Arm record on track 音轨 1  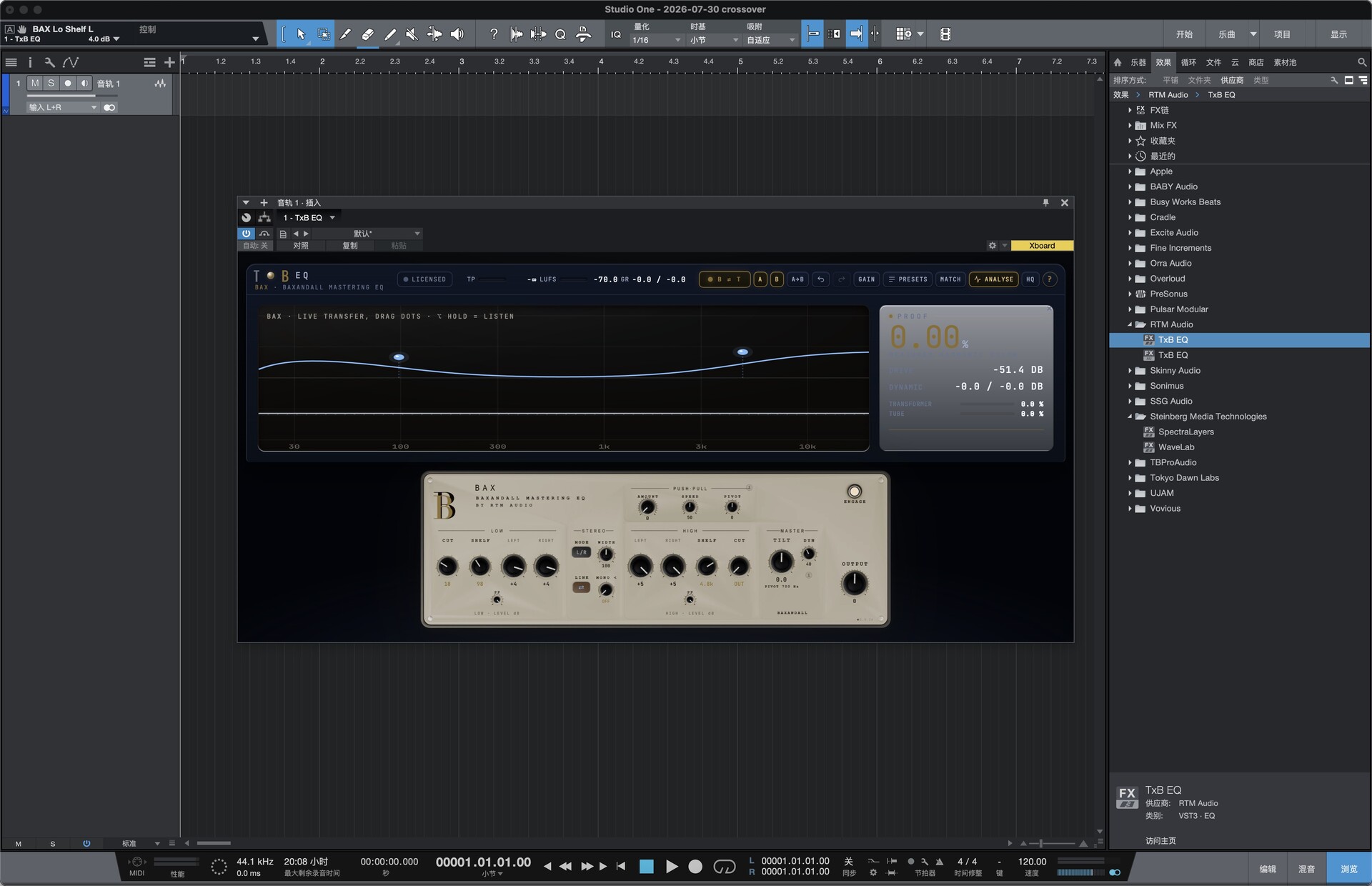pyautogui.click(x=68, y=84)
